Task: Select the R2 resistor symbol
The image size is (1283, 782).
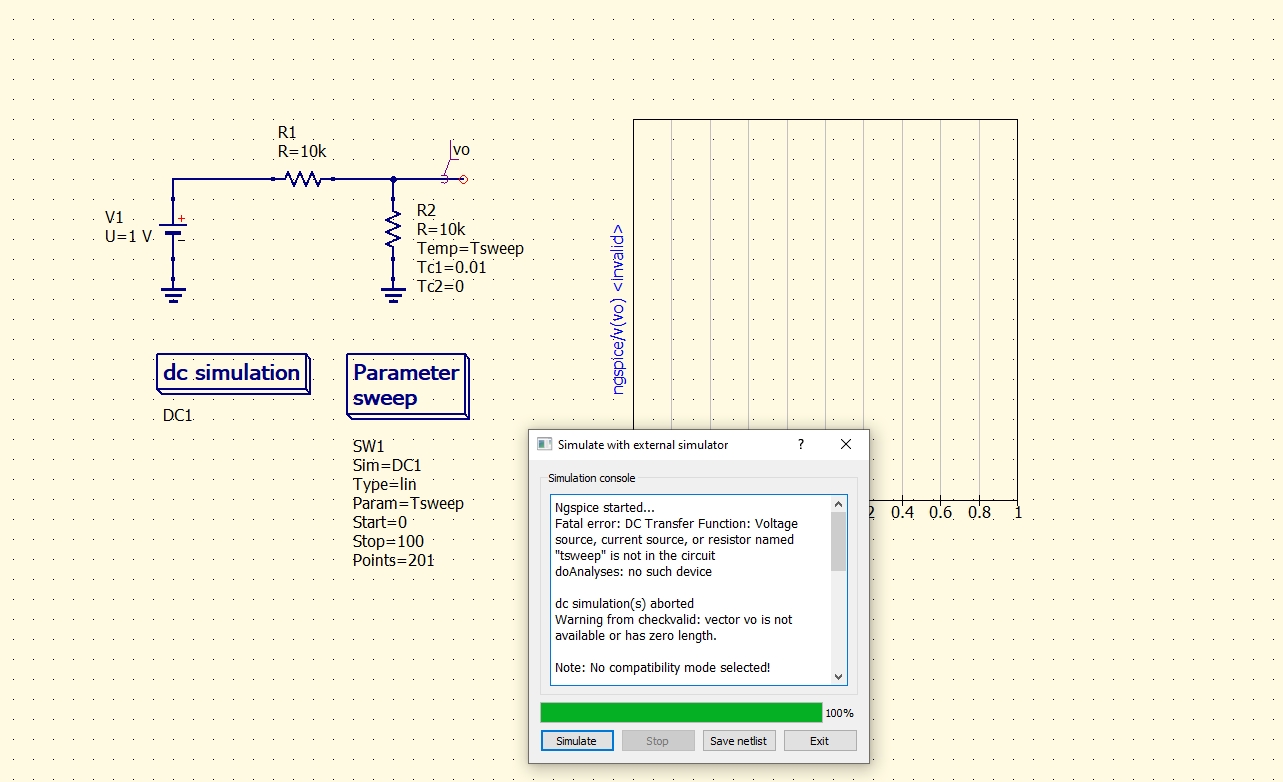Action: 393,230
